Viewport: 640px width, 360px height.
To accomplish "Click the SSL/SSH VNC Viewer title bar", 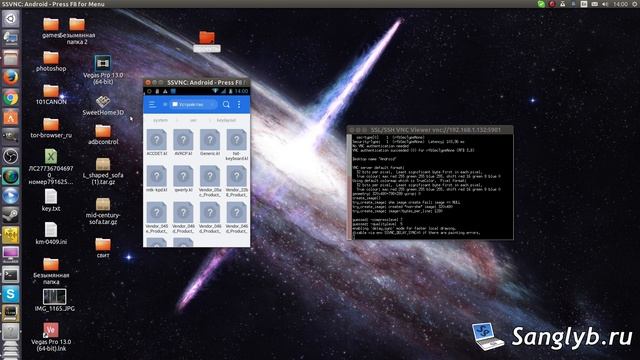I will click(x=430, y=130).
